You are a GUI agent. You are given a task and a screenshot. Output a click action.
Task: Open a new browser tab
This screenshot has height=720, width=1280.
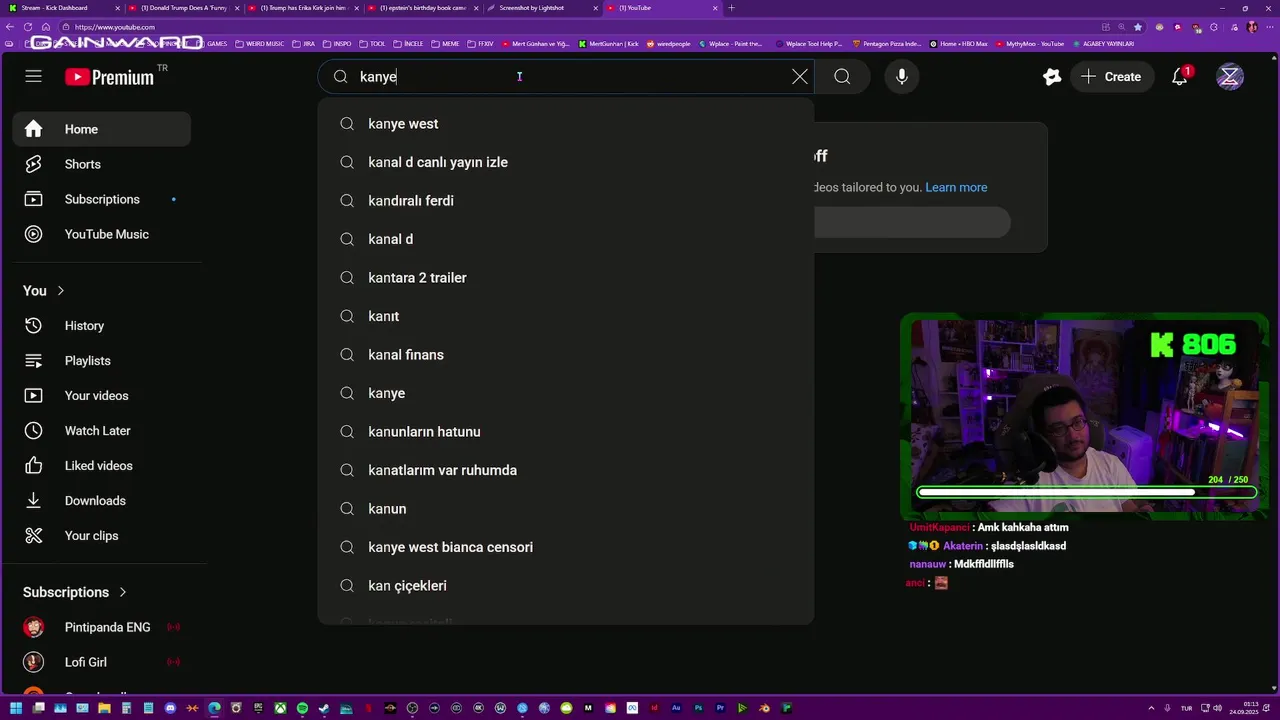731,8
